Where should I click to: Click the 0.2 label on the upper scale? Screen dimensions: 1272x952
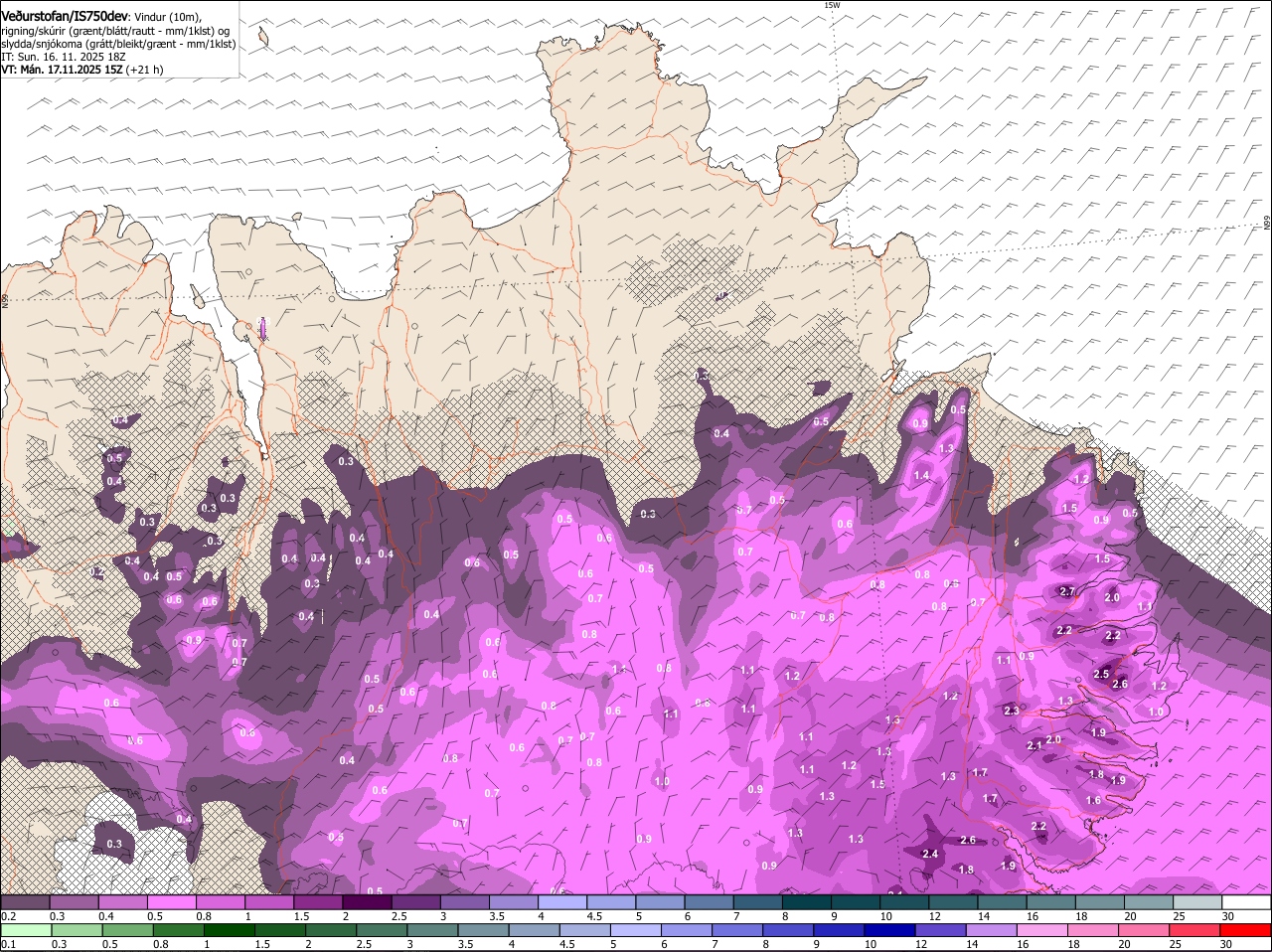pyautogui.click(x=8, y=915)
